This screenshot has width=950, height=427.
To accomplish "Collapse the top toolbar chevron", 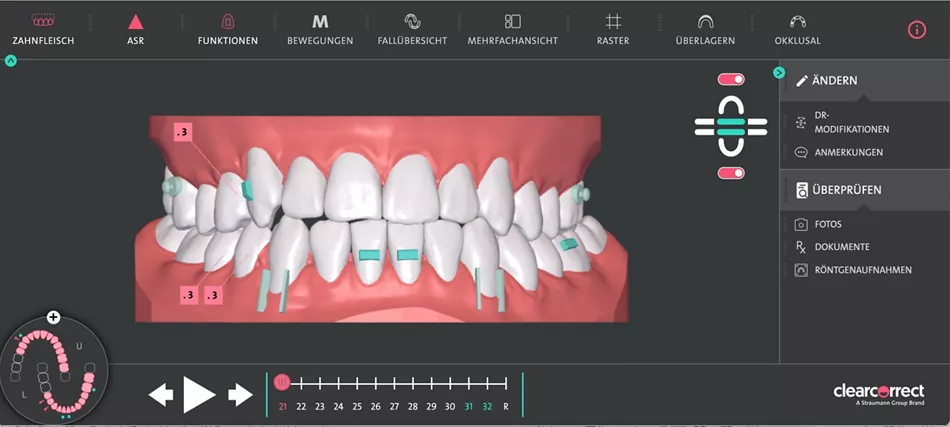I will (11, 61).
